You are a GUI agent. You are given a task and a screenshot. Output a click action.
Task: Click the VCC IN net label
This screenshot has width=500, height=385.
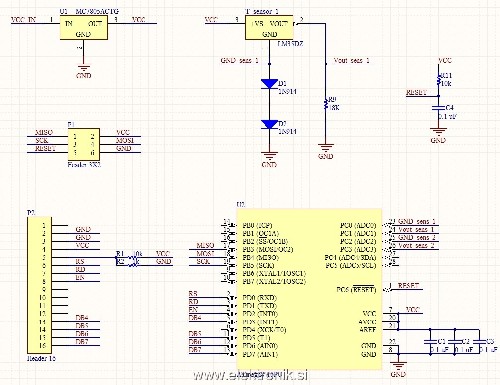23,20
